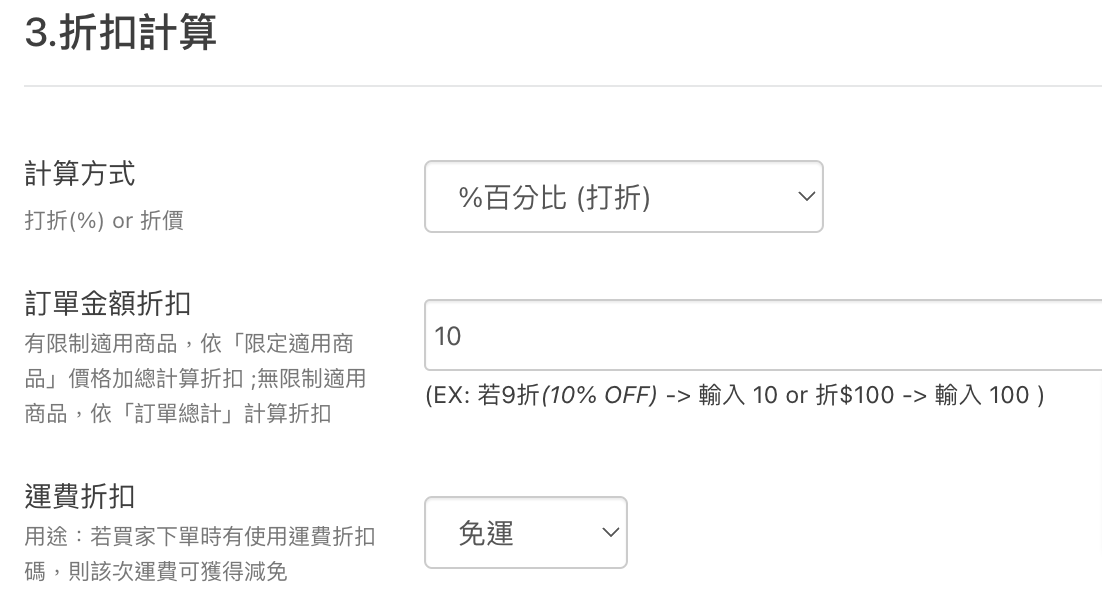Click the chevron arrow of the %百分比 dropdown
Viewport: 1102px width, 606px height.
[805, 197]
